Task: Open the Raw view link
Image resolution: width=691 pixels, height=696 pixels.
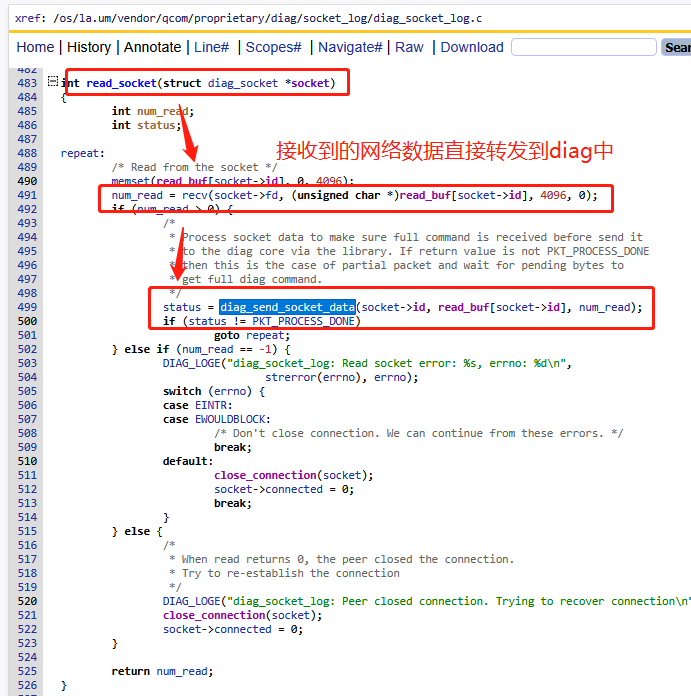Action: [x=409, y=47]
